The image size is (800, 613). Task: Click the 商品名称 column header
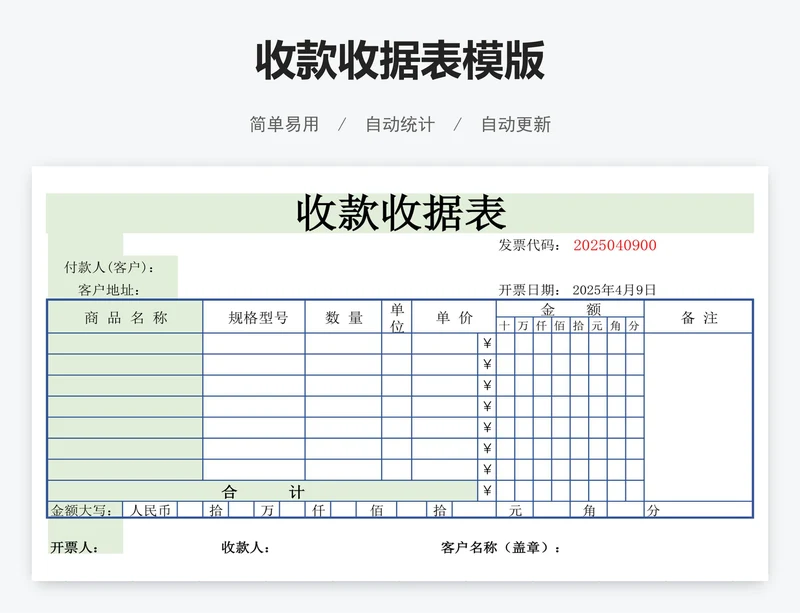(126, 317)
